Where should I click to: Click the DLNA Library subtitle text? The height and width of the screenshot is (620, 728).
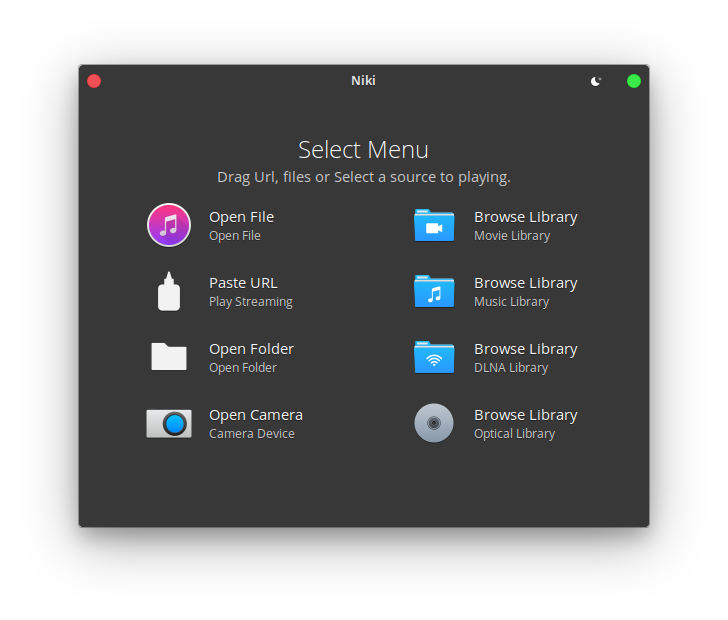[511, 368]
